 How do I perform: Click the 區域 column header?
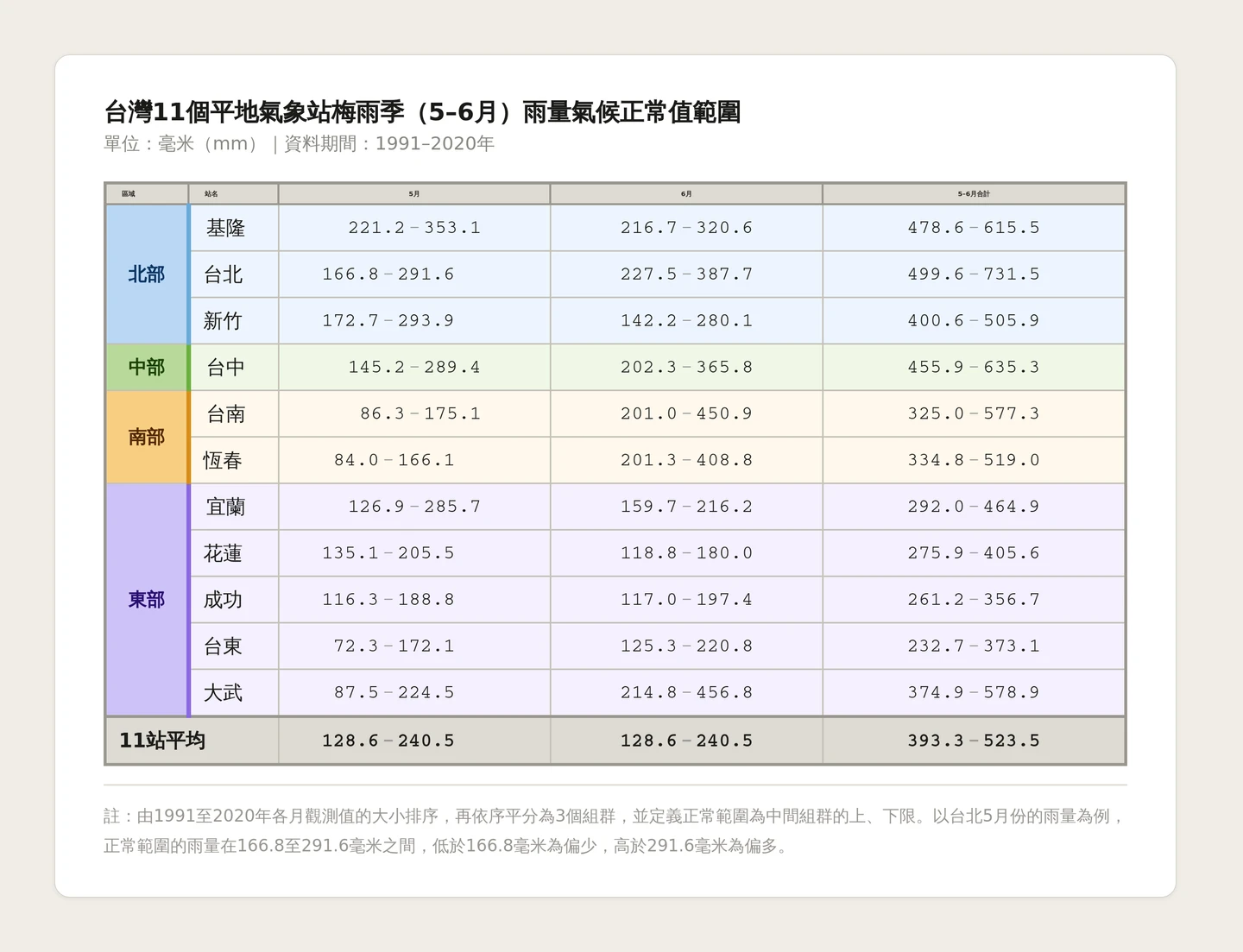(x=147, y=194)
